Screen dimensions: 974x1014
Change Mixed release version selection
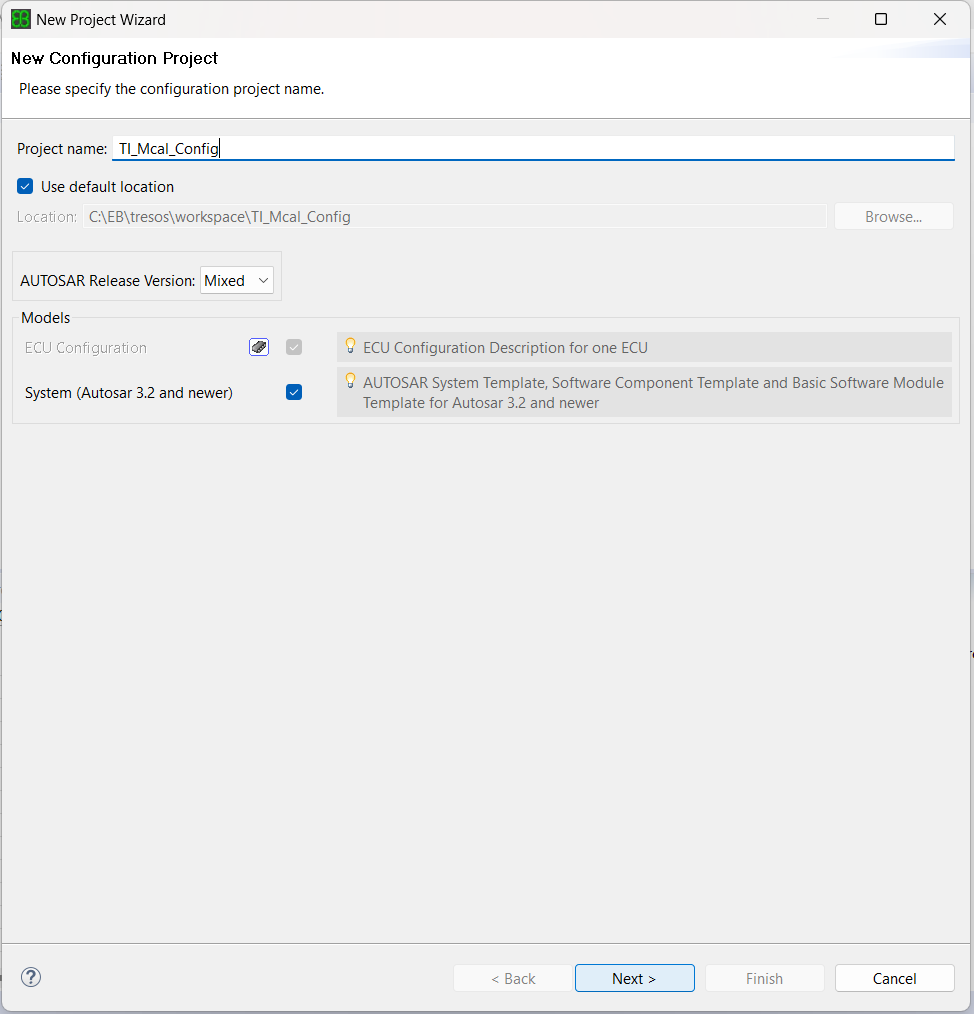236,280
